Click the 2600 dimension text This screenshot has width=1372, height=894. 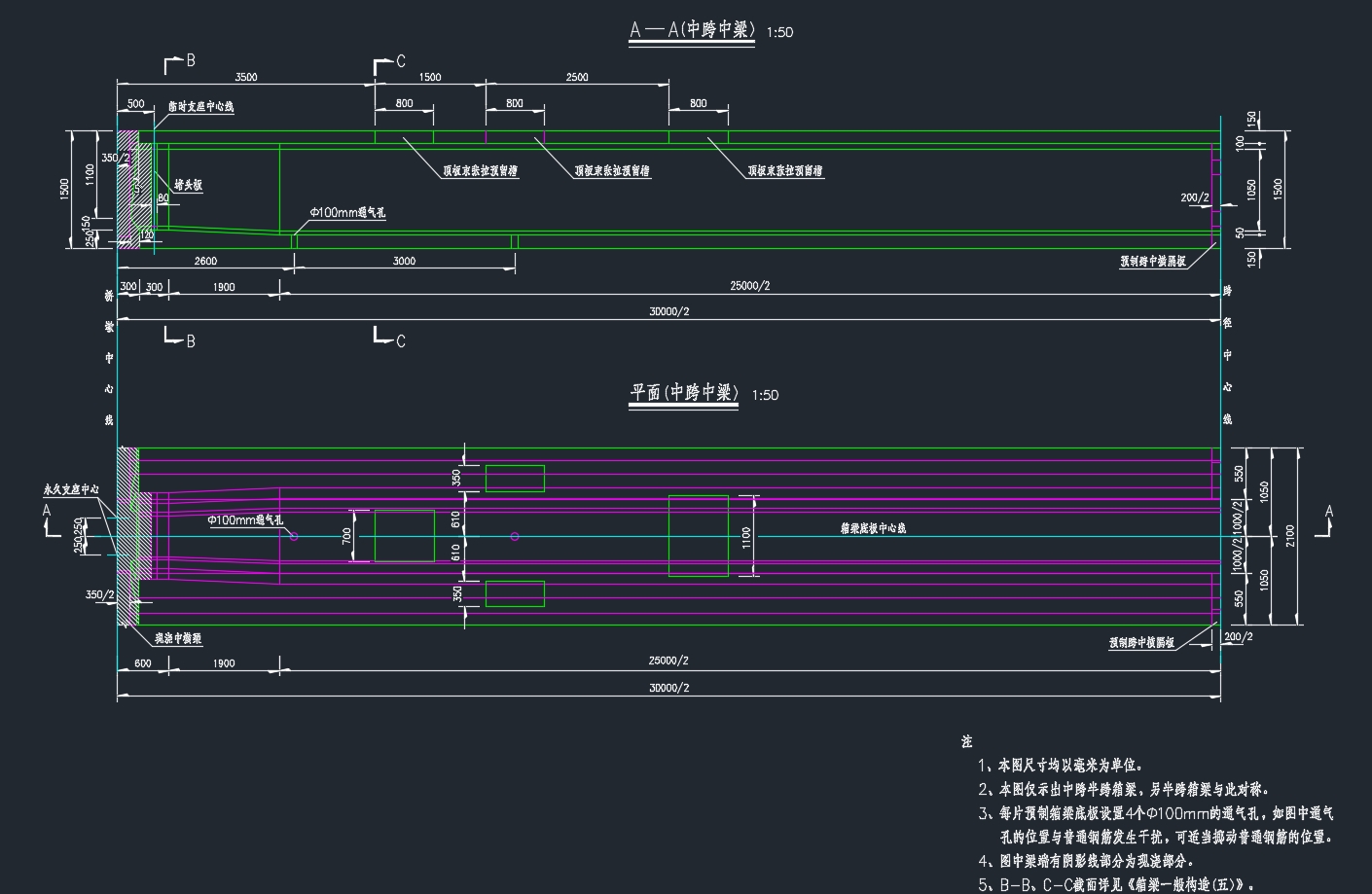click(205, 261)
